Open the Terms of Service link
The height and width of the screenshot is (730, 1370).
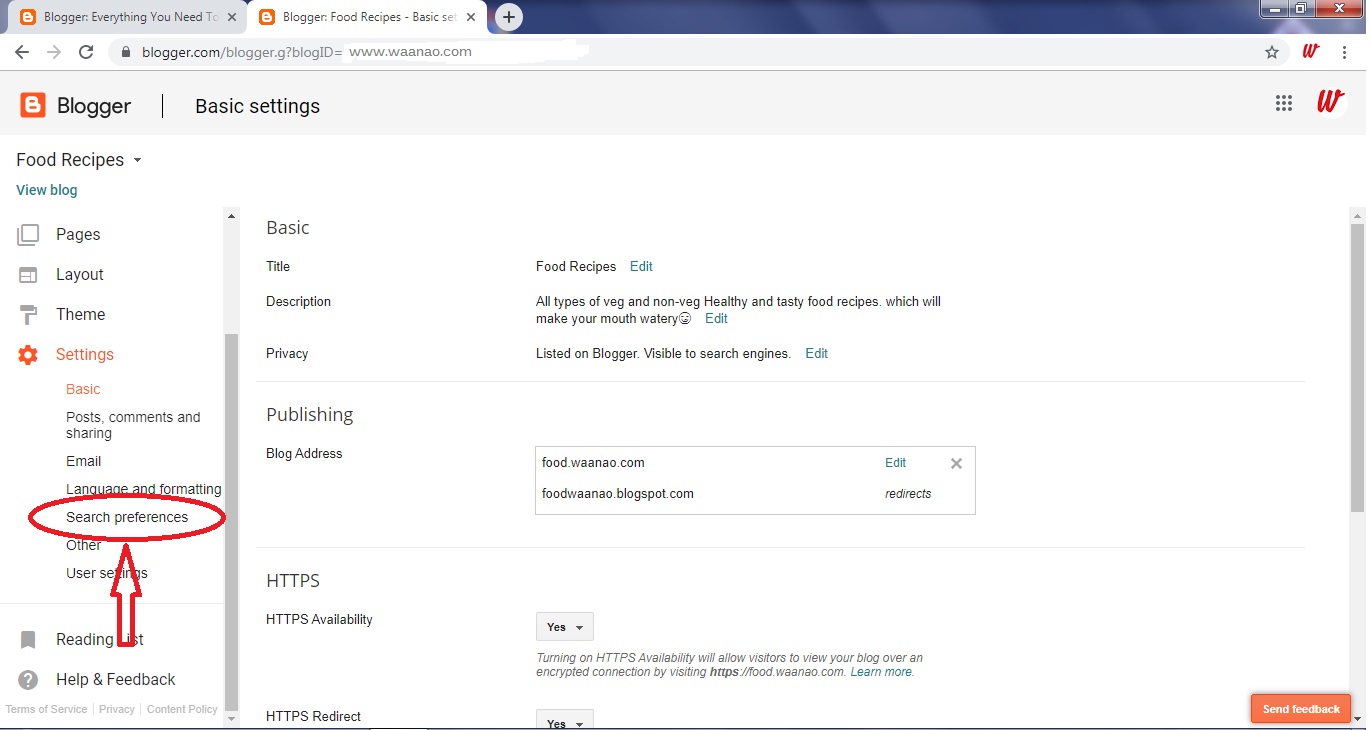tap(46, 709)
